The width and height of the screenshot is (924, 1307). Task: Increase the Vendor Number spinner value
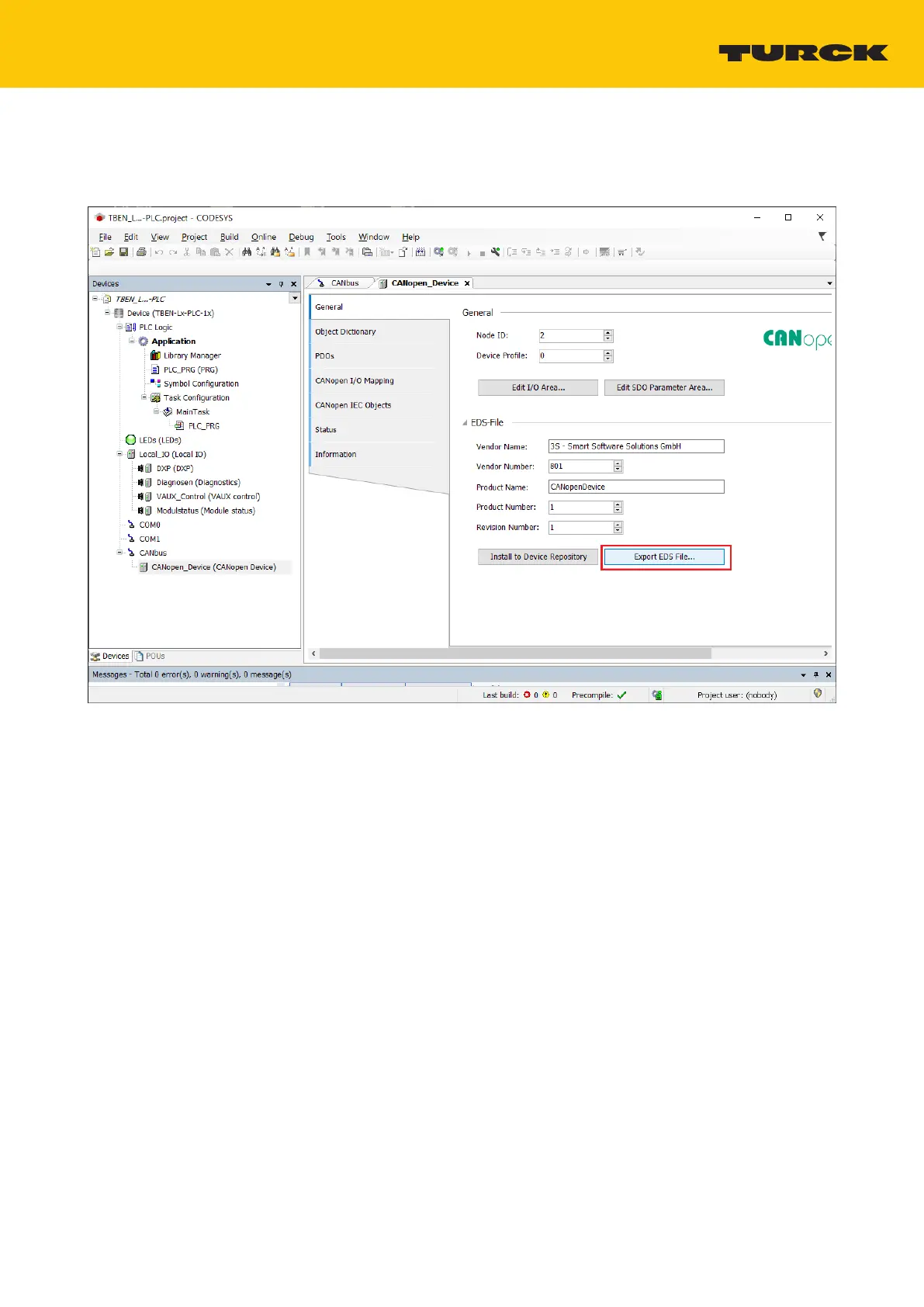(618, 463)
